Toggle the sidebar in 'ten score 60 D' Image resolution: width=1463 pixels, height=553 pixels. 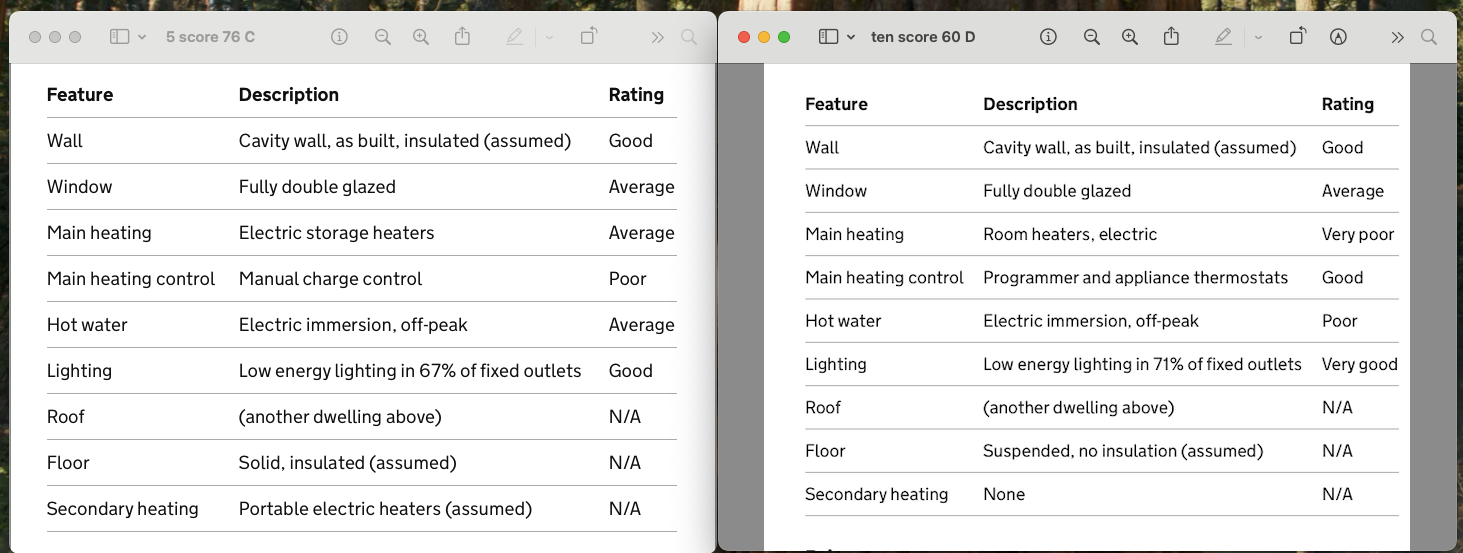(828, 37)
